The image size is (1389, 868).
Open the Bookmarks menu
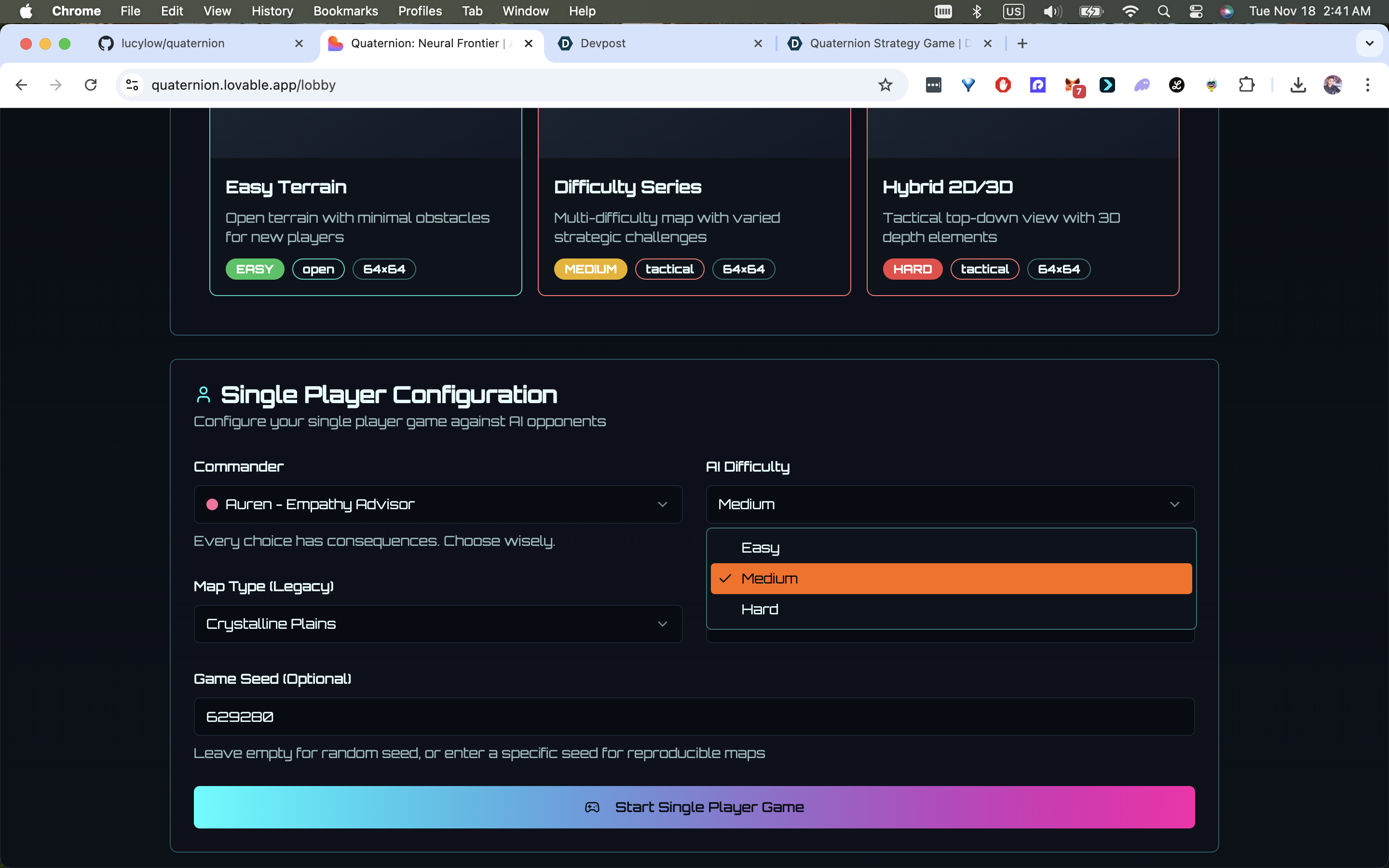point(345,11)
